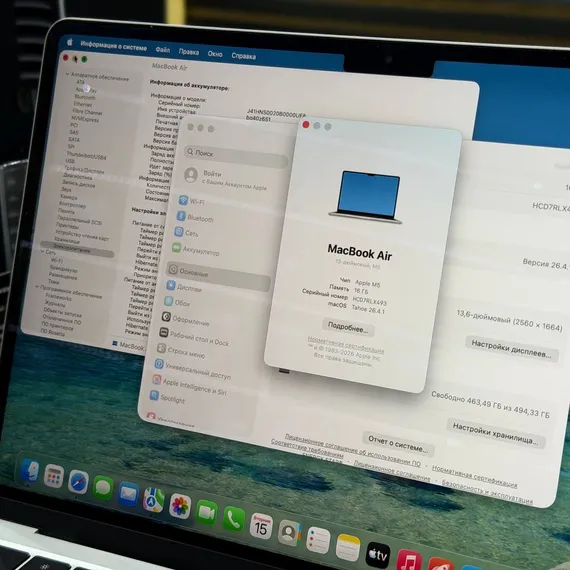
Task: Open the Окно menu
Action: click(x=215, y=54)
